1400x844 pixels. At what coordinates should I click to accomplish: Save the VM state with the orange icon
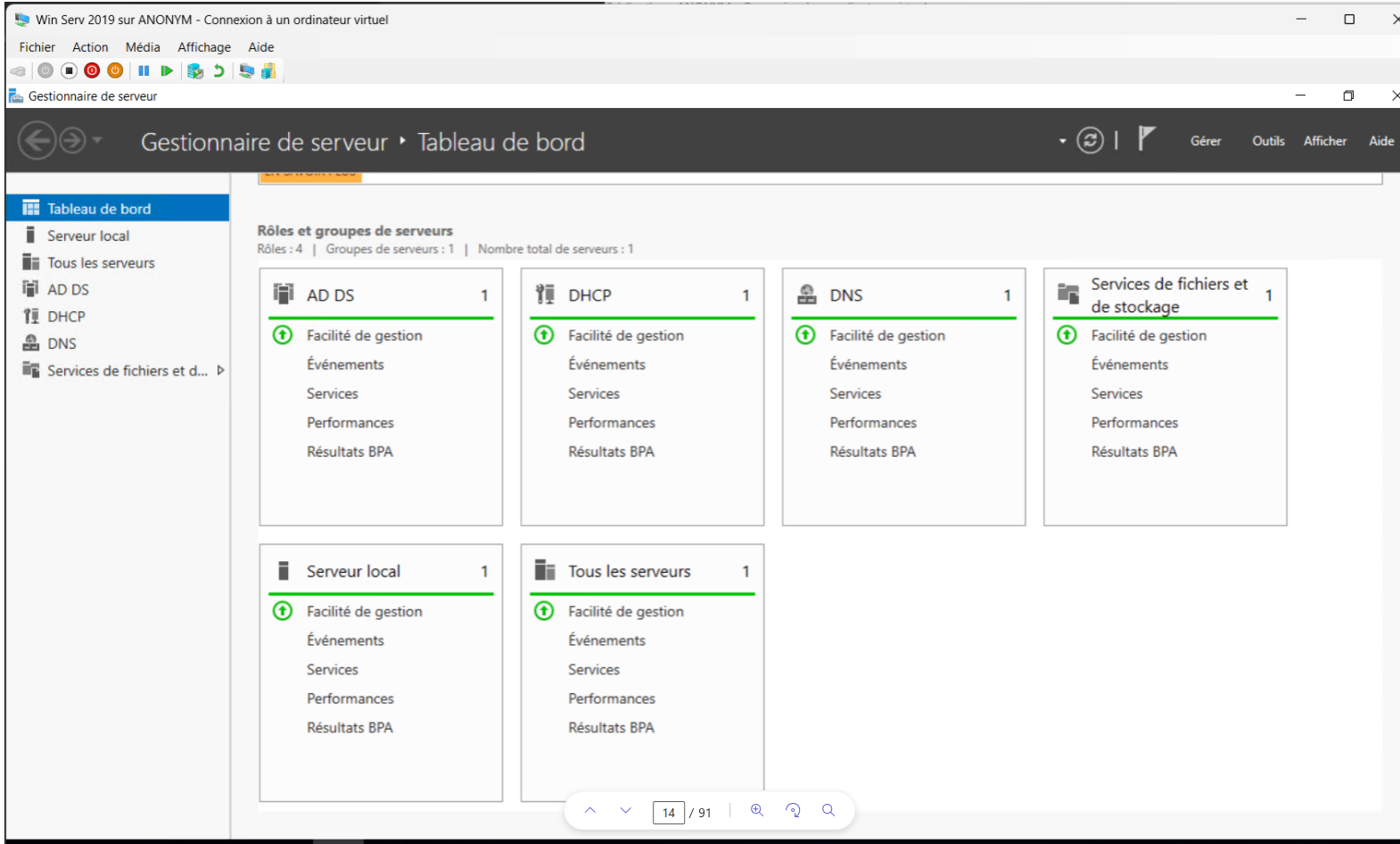pos(115,70)
